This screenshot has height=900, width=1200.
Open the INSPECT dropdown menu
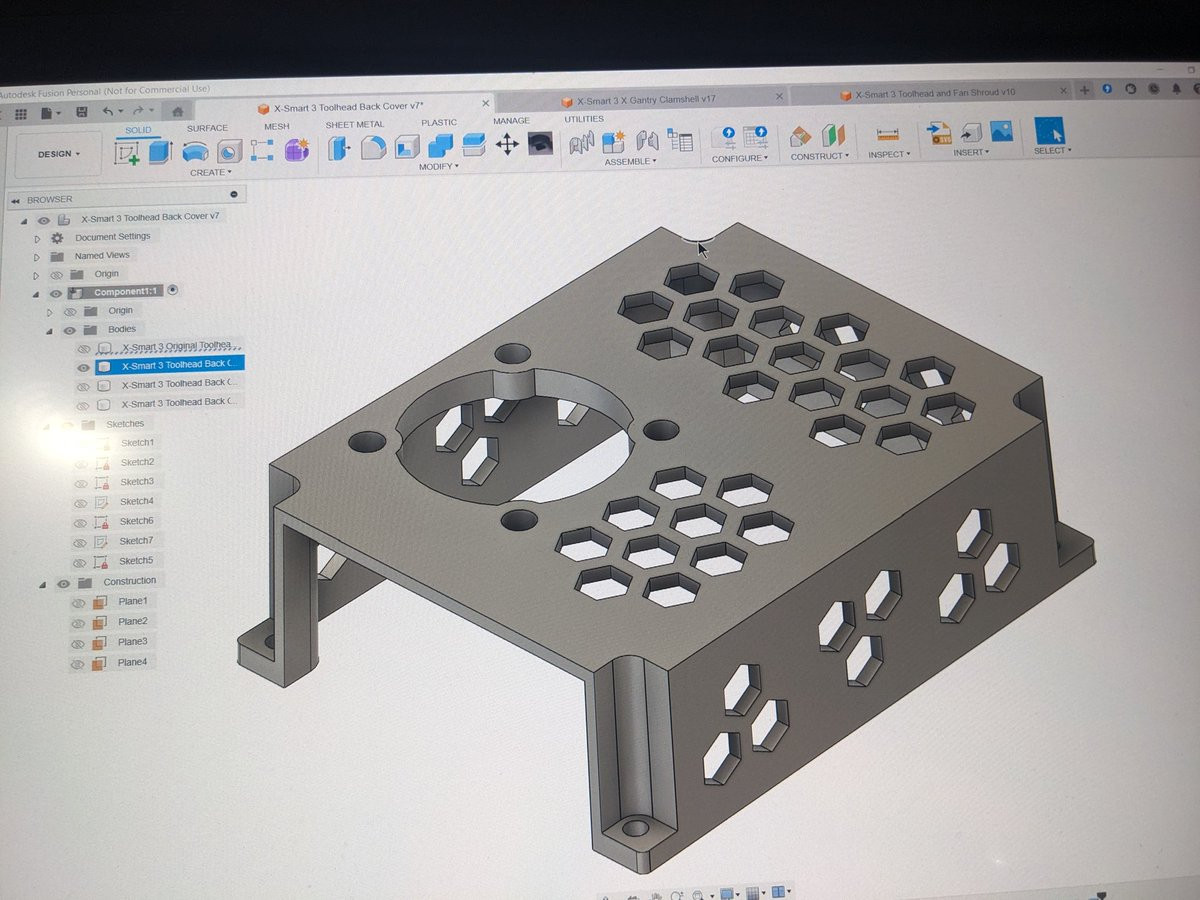[x=889, y=154]
